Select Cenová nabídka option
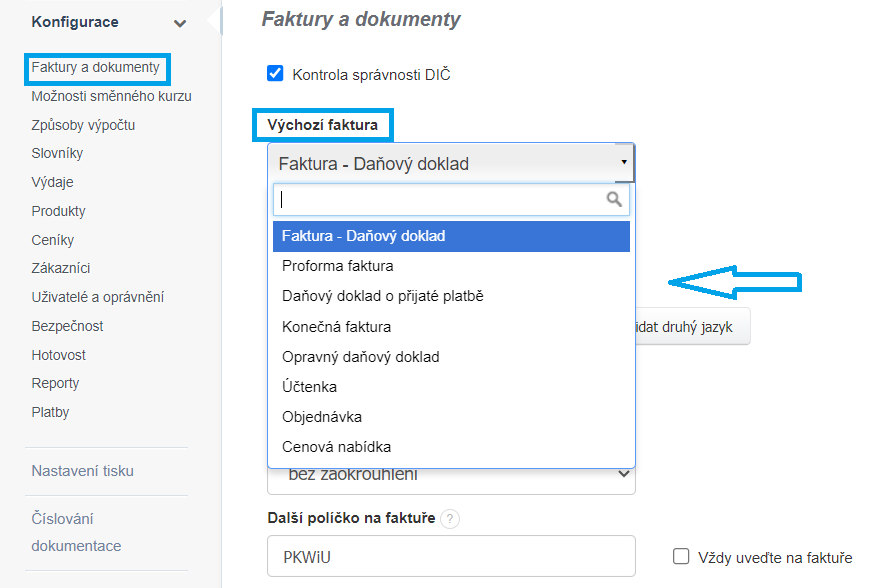This screenshot has height=588, width=870. (337, 447)
